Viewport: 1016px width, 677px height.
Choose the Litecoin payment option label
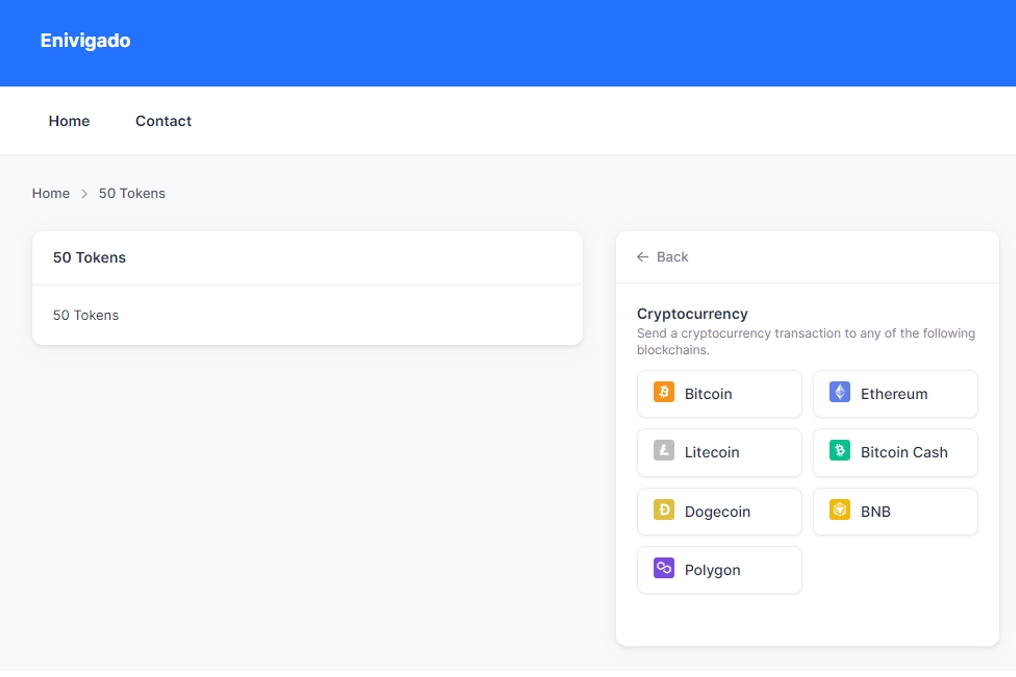(711, 452)
